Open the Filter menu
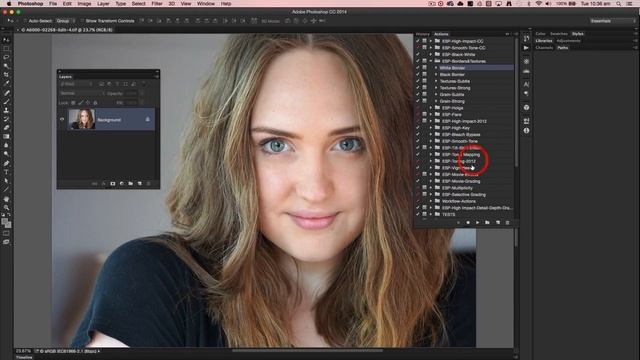 point(157,4)
